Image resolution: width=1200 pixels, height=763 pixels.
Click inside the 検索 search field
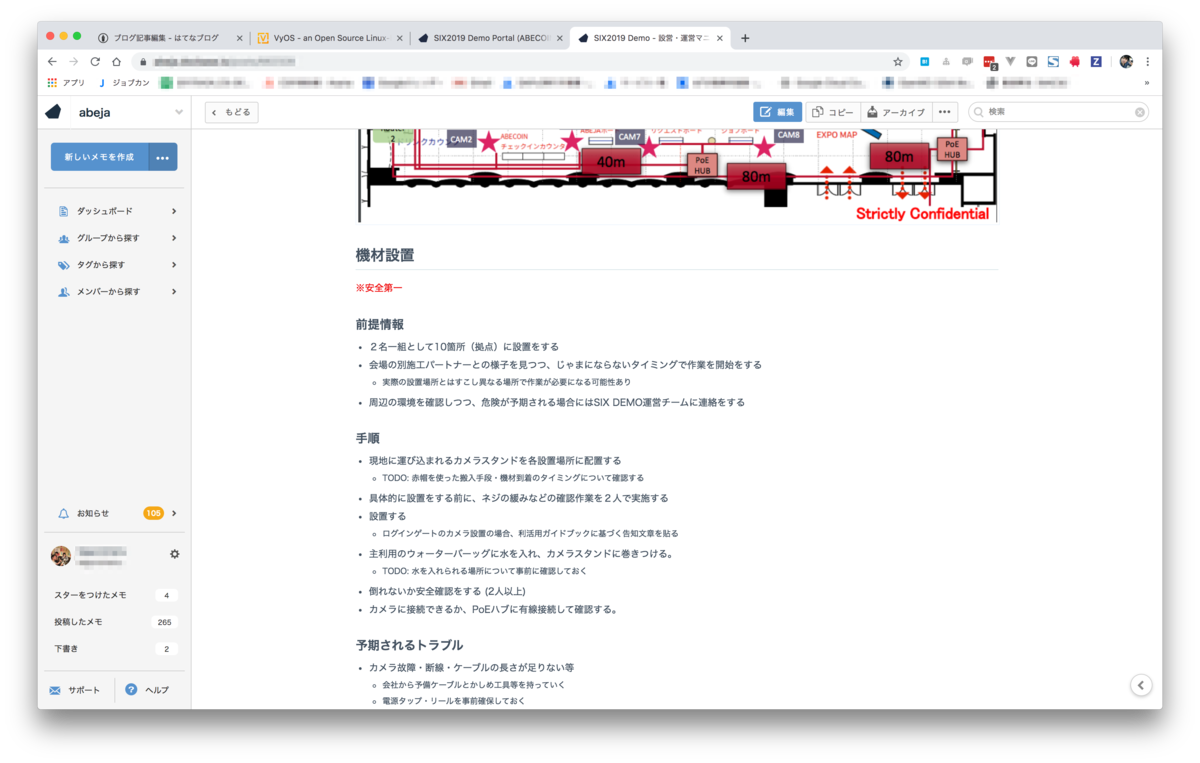point(1050,111)
